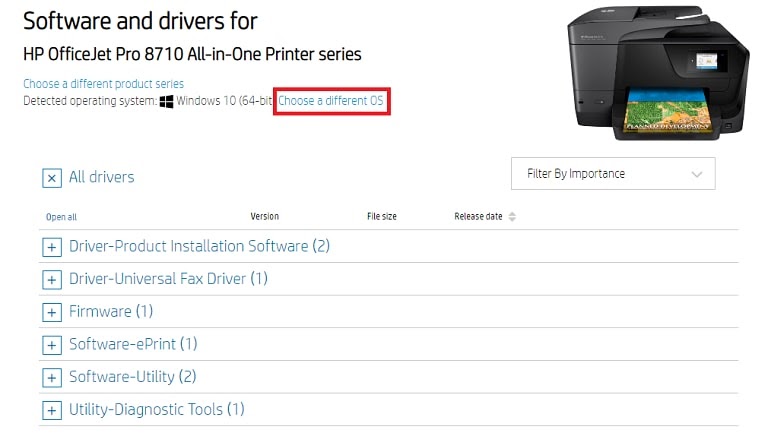Open Driver-Universal Fax Driver (1) title
768x436 pixels.
168,279
